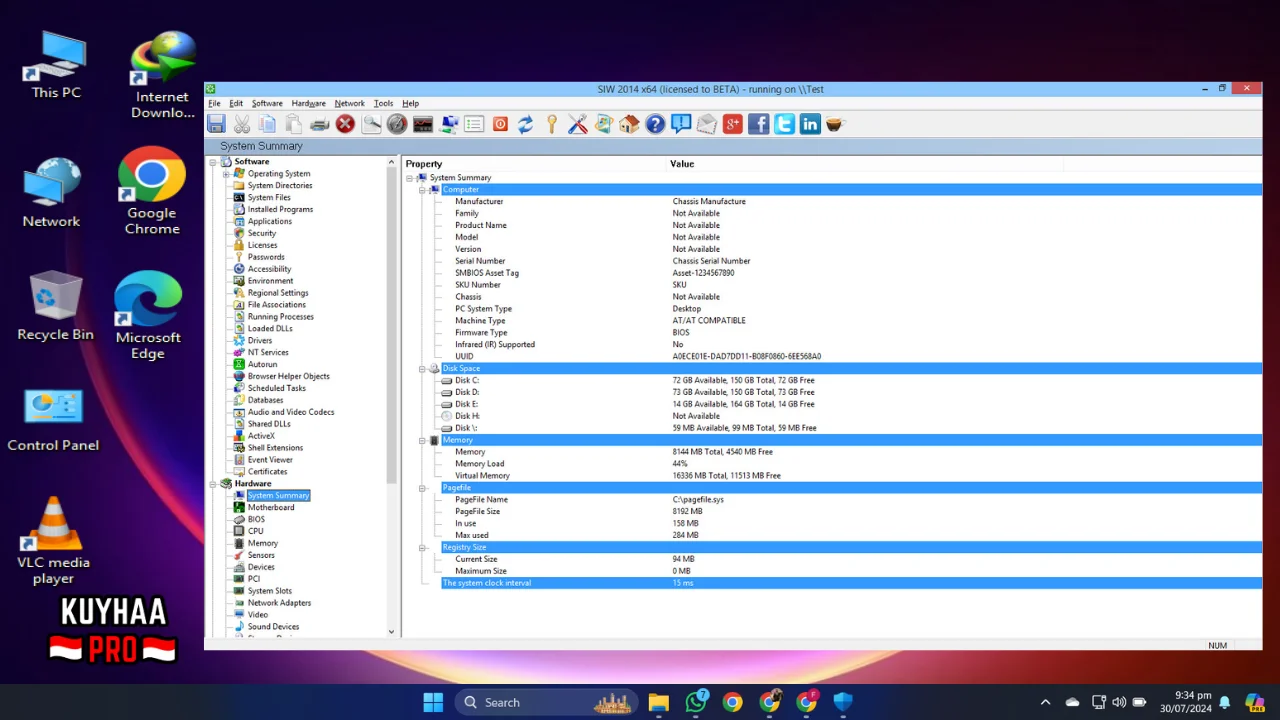Open Google Chrome desktop shortcut

[152, 192]
